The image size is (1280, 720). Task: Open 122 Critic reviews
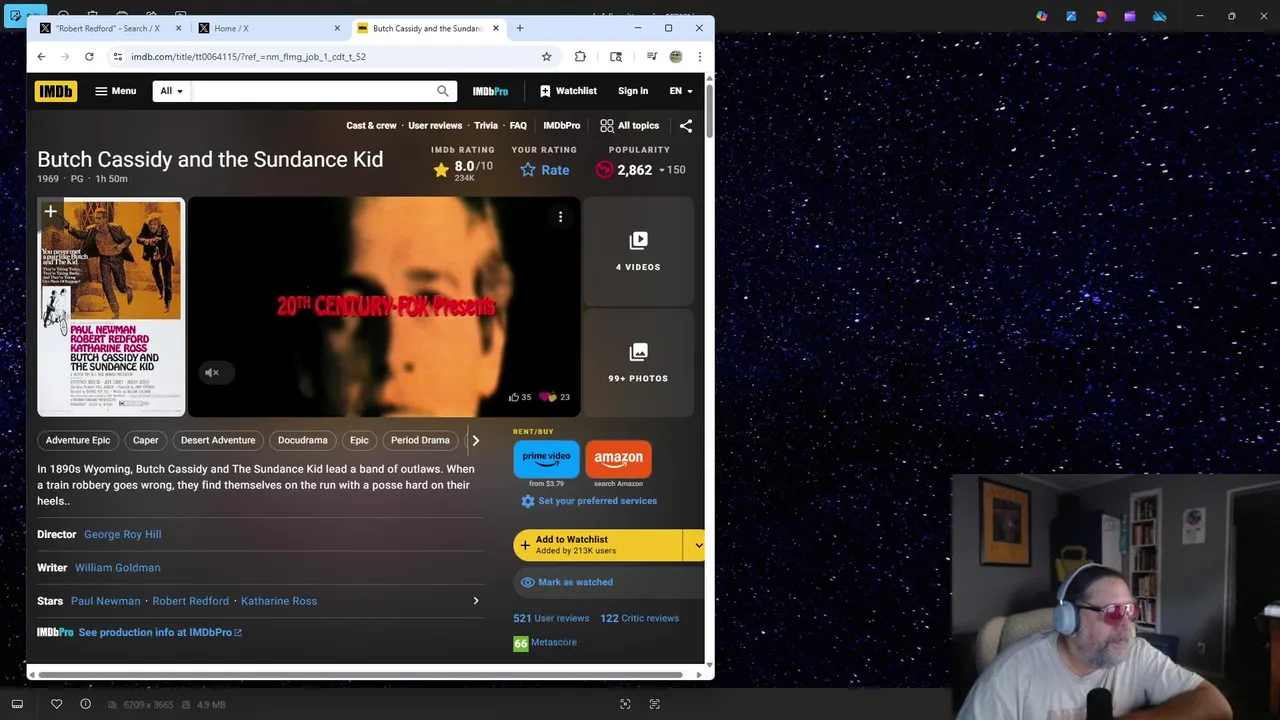coord(640,618)
